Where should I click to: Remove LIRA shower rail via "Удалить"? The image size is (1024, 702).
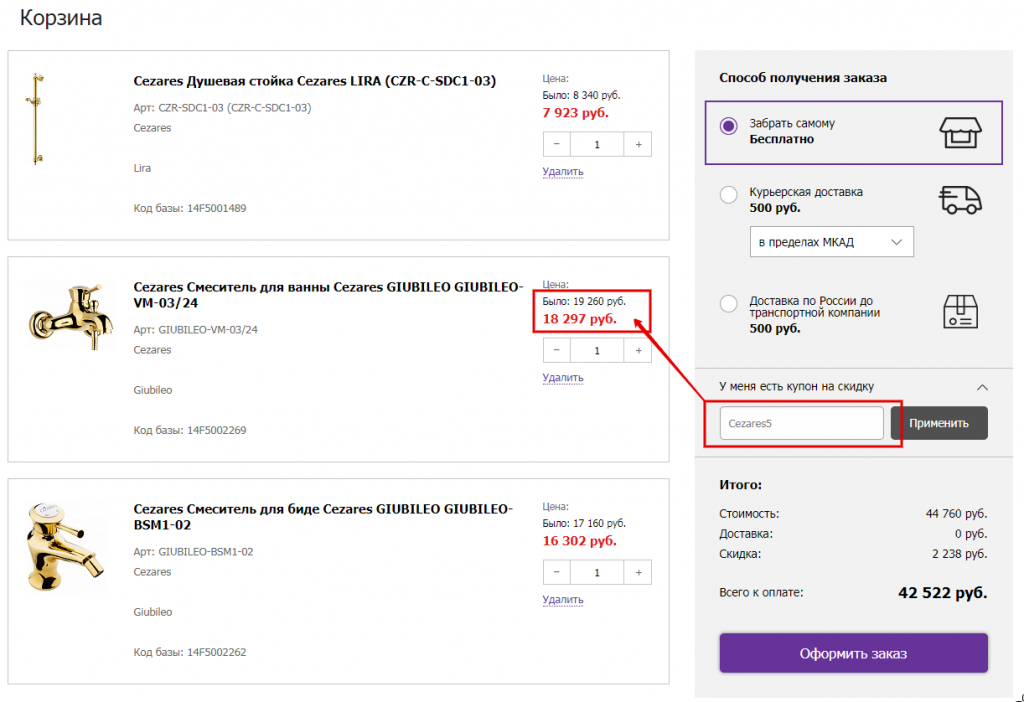tap(563, 172)
